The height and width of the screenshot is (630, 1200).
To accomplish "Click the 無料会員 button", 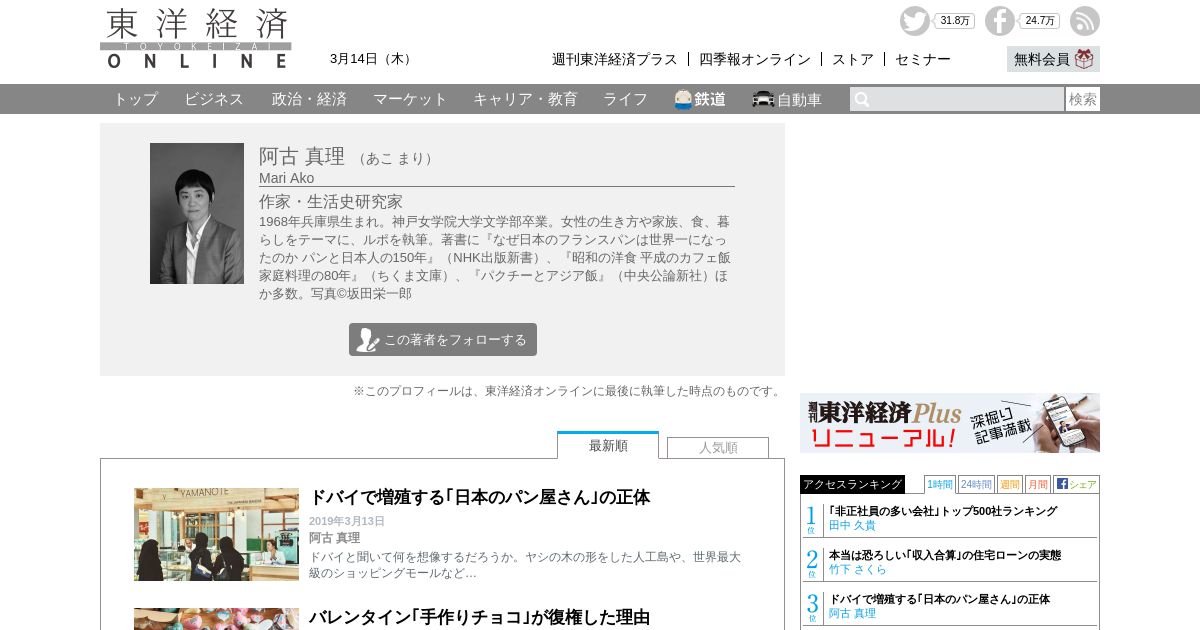I will click(x=1053, y=59).
